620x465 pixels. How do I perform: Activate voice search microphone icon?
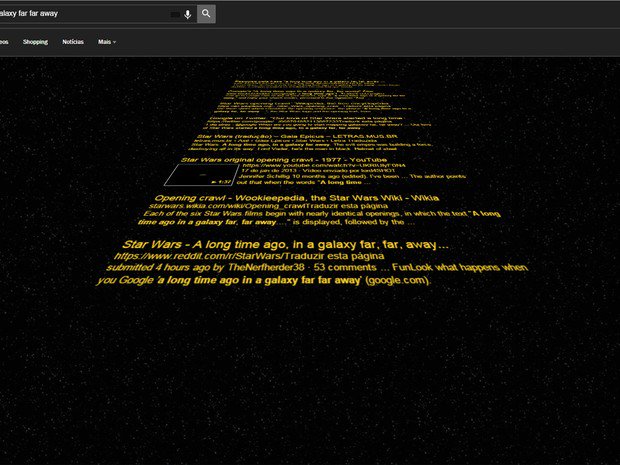187,14
